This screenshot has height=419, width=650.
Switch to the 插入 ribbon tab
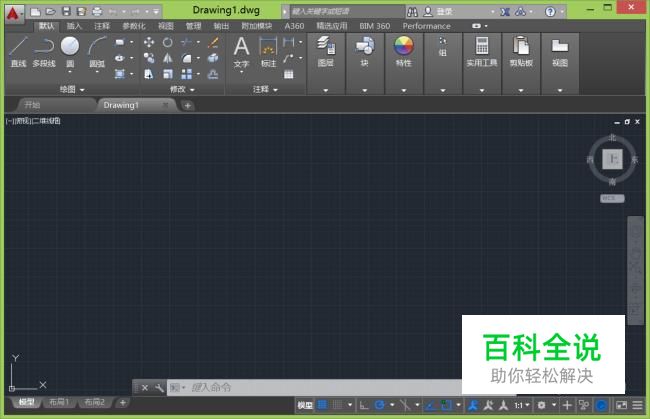click(74, 26)
